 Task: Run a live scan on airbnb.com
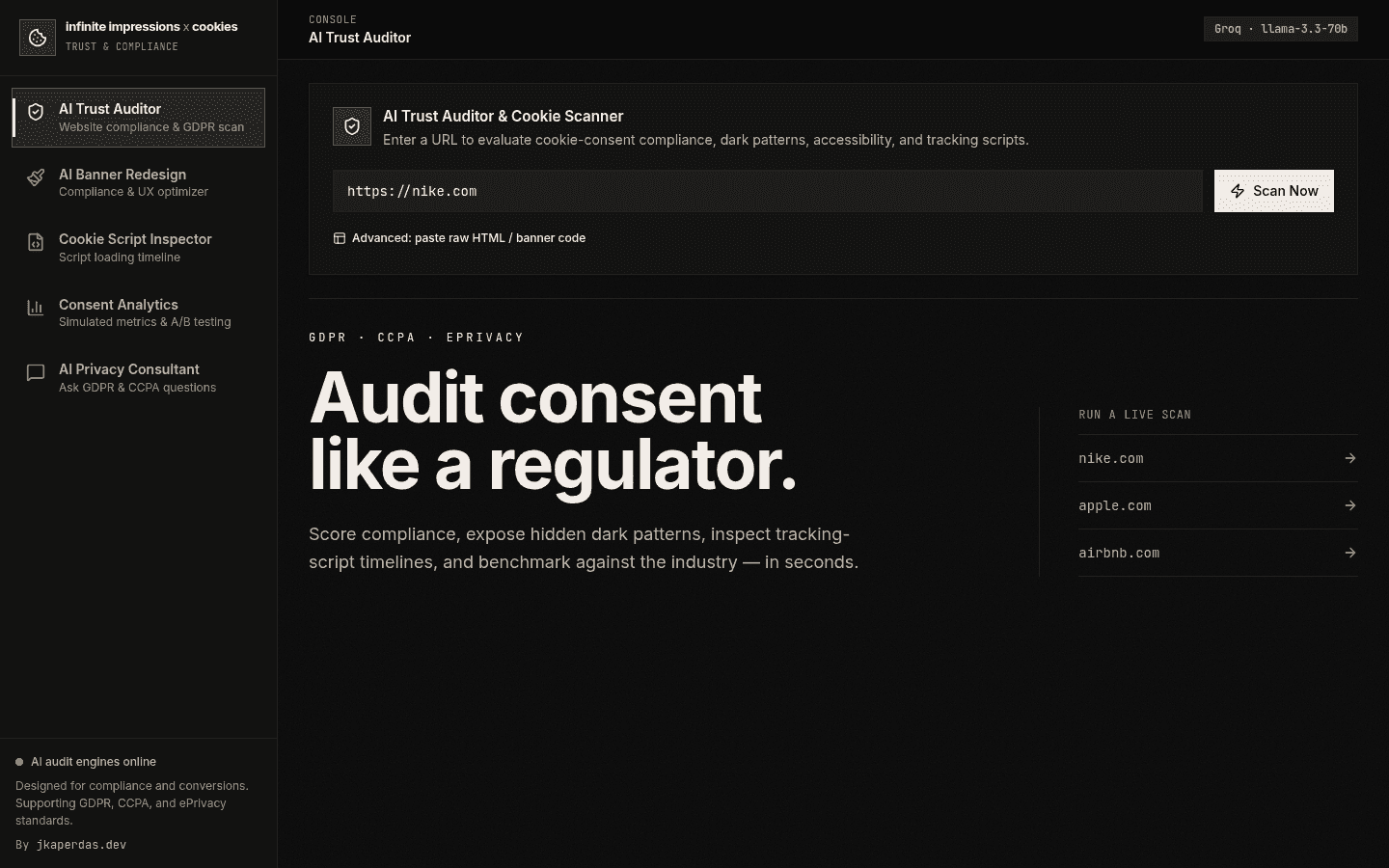1217,553
